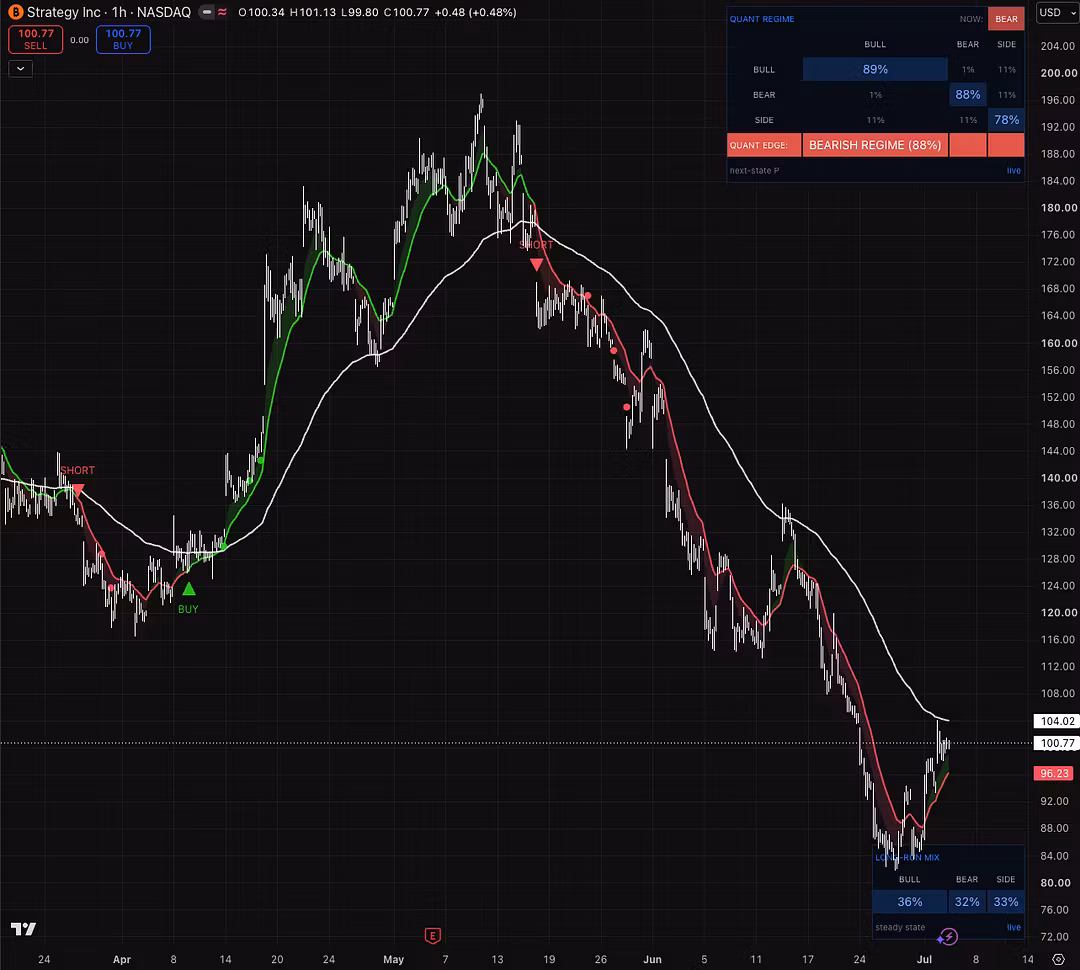Screen dimensions: 1080x970
Task: Click the orange Bitcoin symbol logo
Action: 15,12
